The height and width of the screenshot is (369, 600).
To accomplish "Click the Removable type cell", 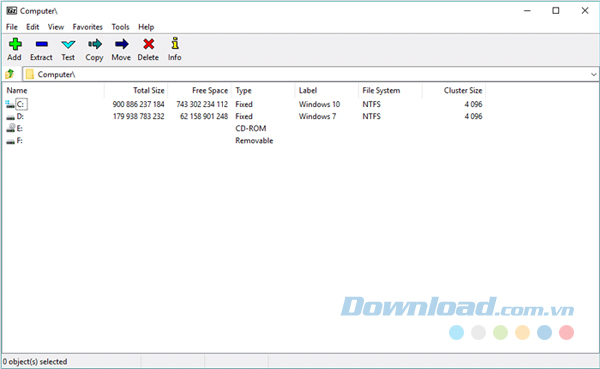I will click(x=254, y=141).
